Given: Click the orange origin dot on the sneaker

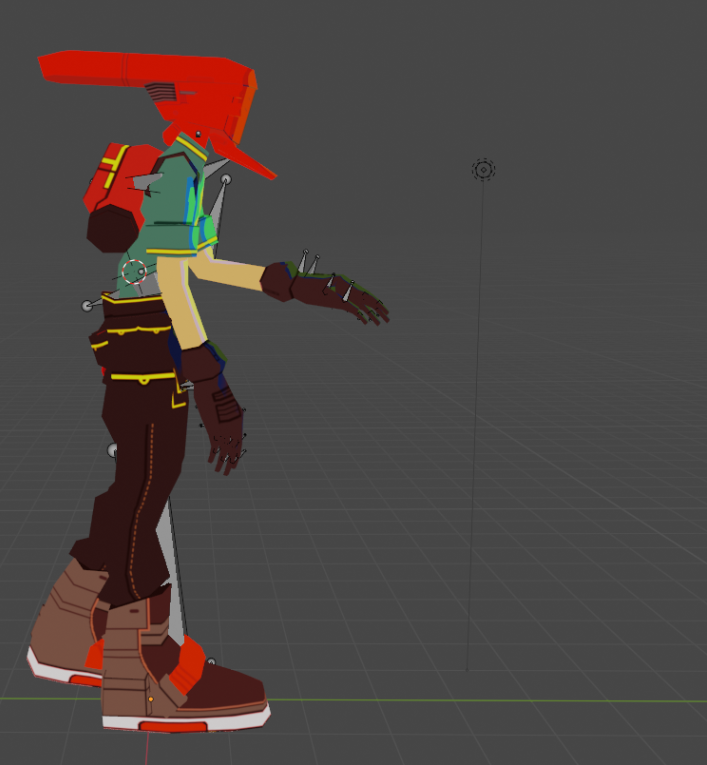Looking at the screenshot, I should click(151, 699).
